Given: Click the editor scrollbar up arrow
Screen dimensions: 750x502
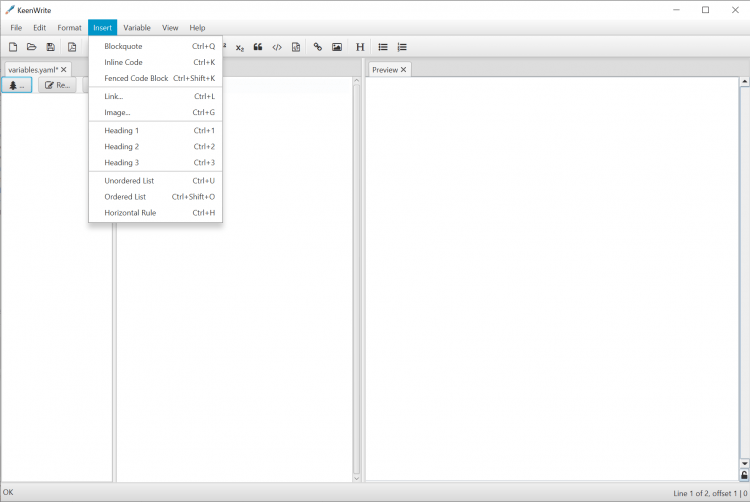Looking at the screenshot, I should point(356,81).
